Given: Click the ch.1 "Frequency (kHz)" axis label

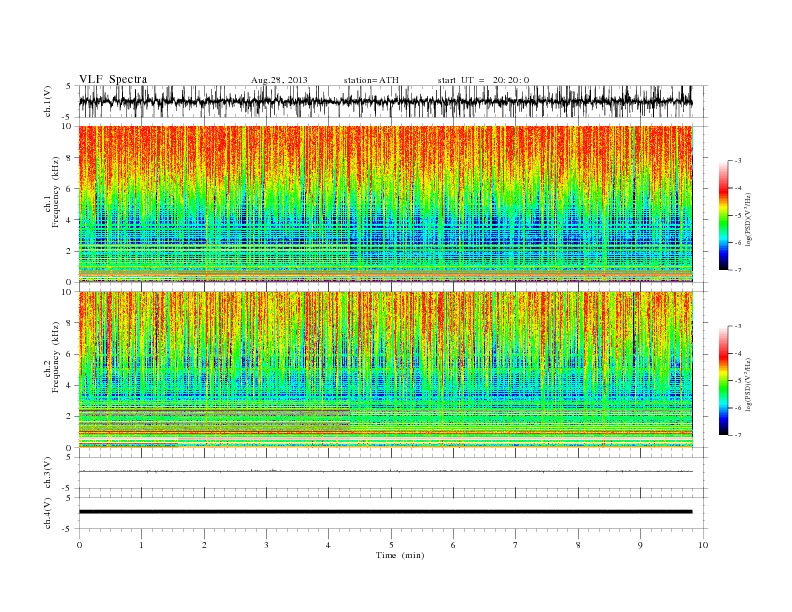Looking at the screenshot, I should coord(55,193).
